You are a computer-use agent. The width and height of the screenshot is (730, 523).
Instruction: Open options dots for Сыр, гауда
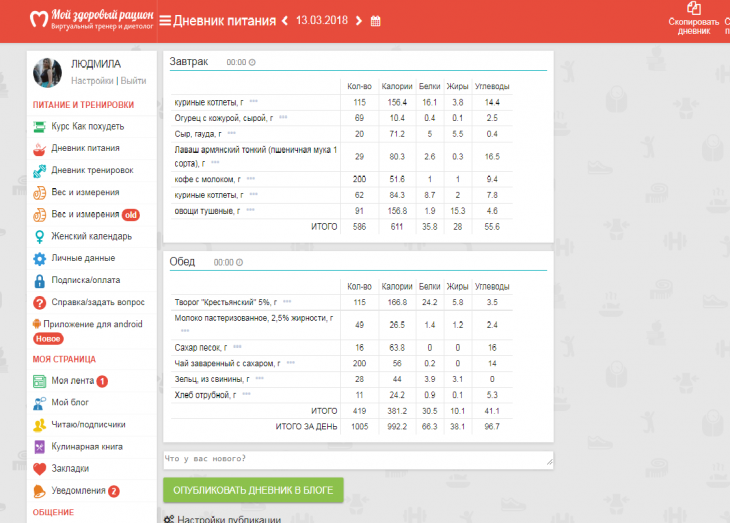pyautogui.click(x=232, y=133)
